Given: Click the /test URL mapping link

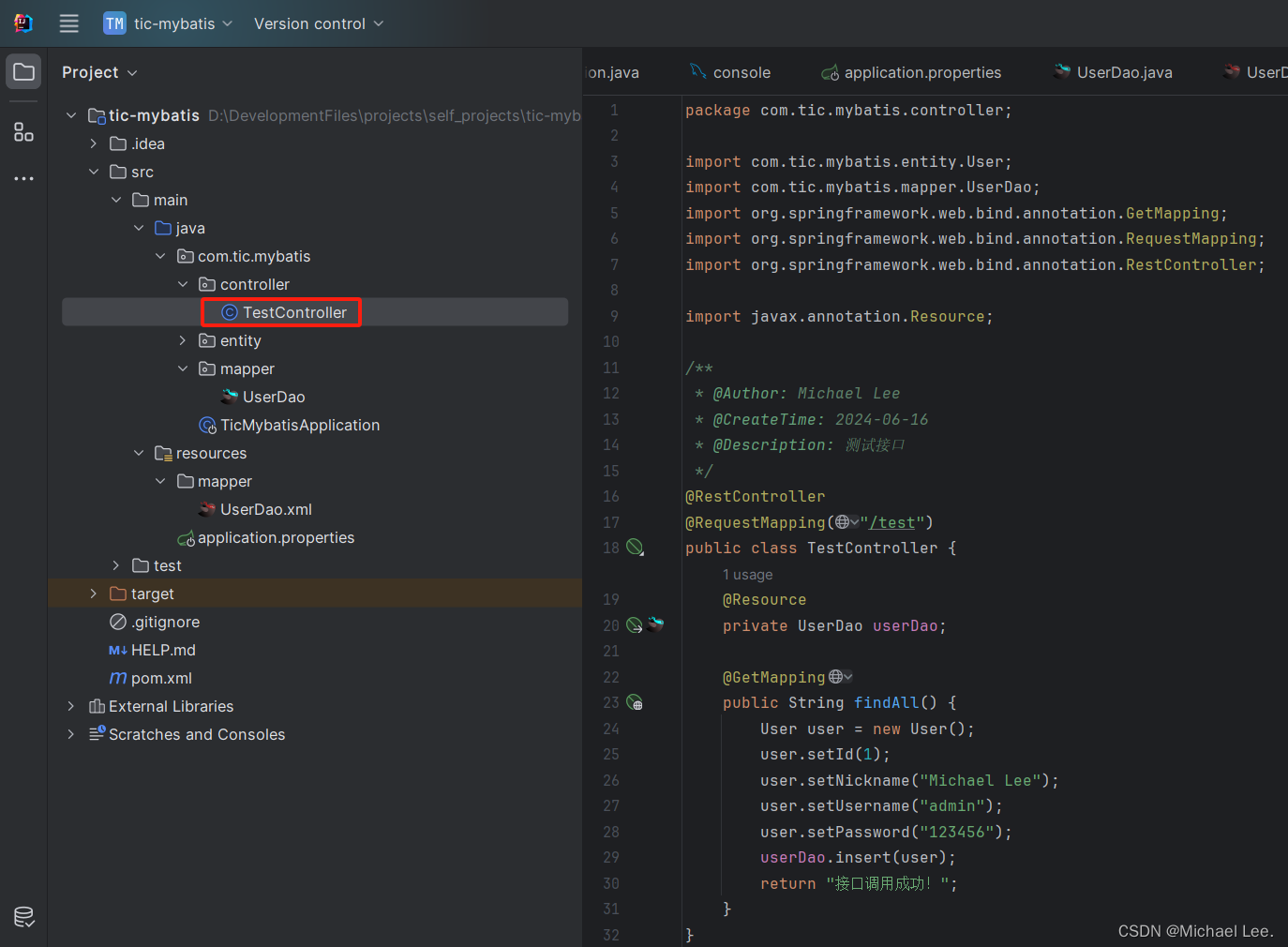Looking at the screenshot, I should click(891, 522).
